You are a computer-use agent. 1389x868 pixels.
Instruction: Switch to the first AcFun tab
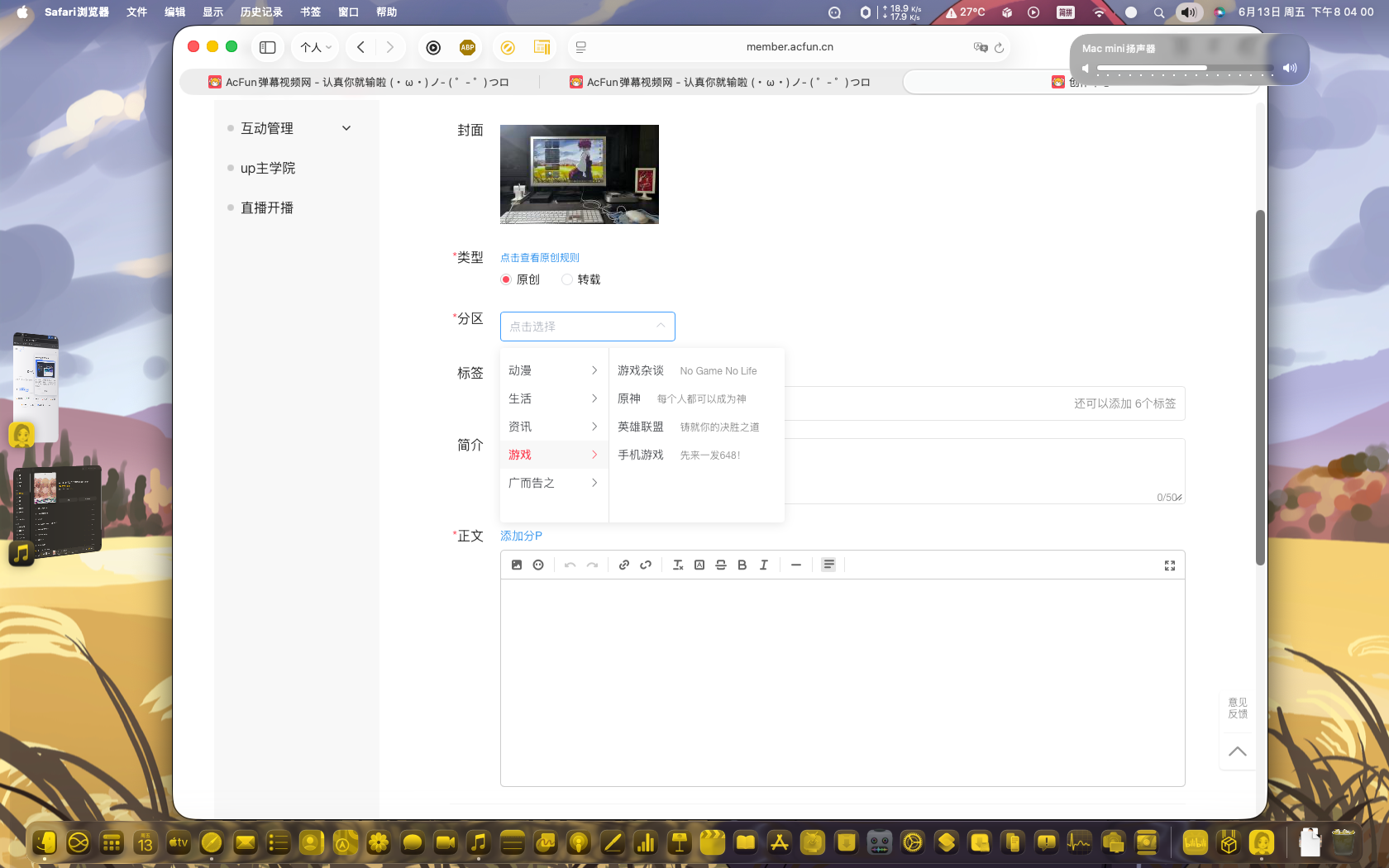pyautogui.click(x=359, y=82)
